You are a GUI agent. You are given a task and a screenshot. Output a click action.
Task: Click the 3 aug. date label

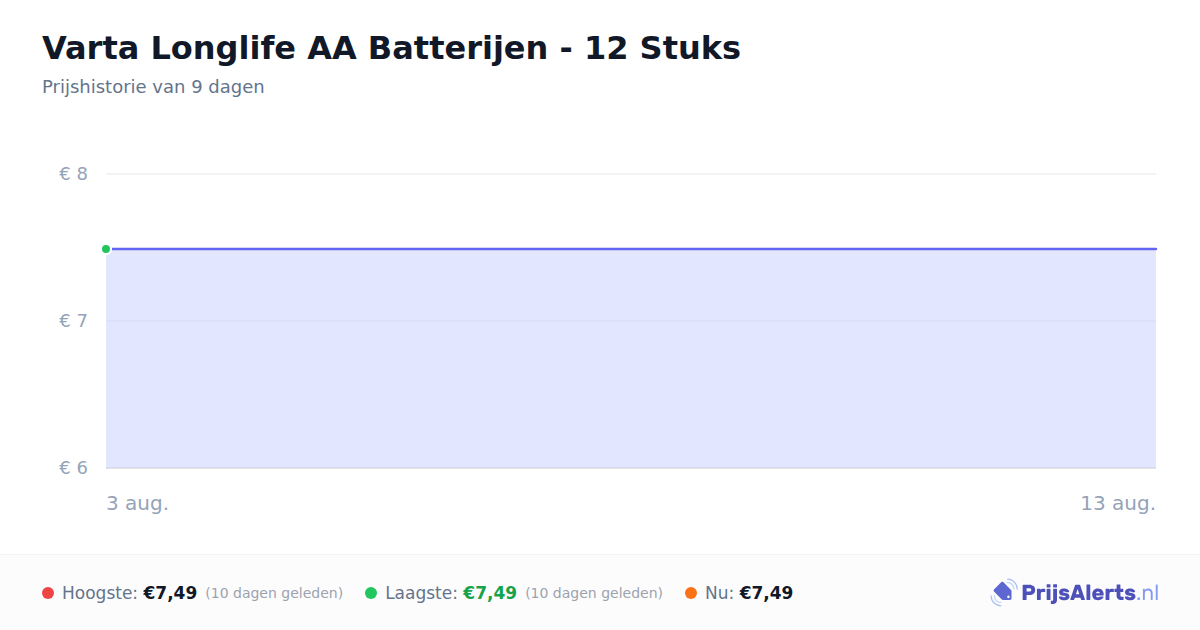pos(138,503)
